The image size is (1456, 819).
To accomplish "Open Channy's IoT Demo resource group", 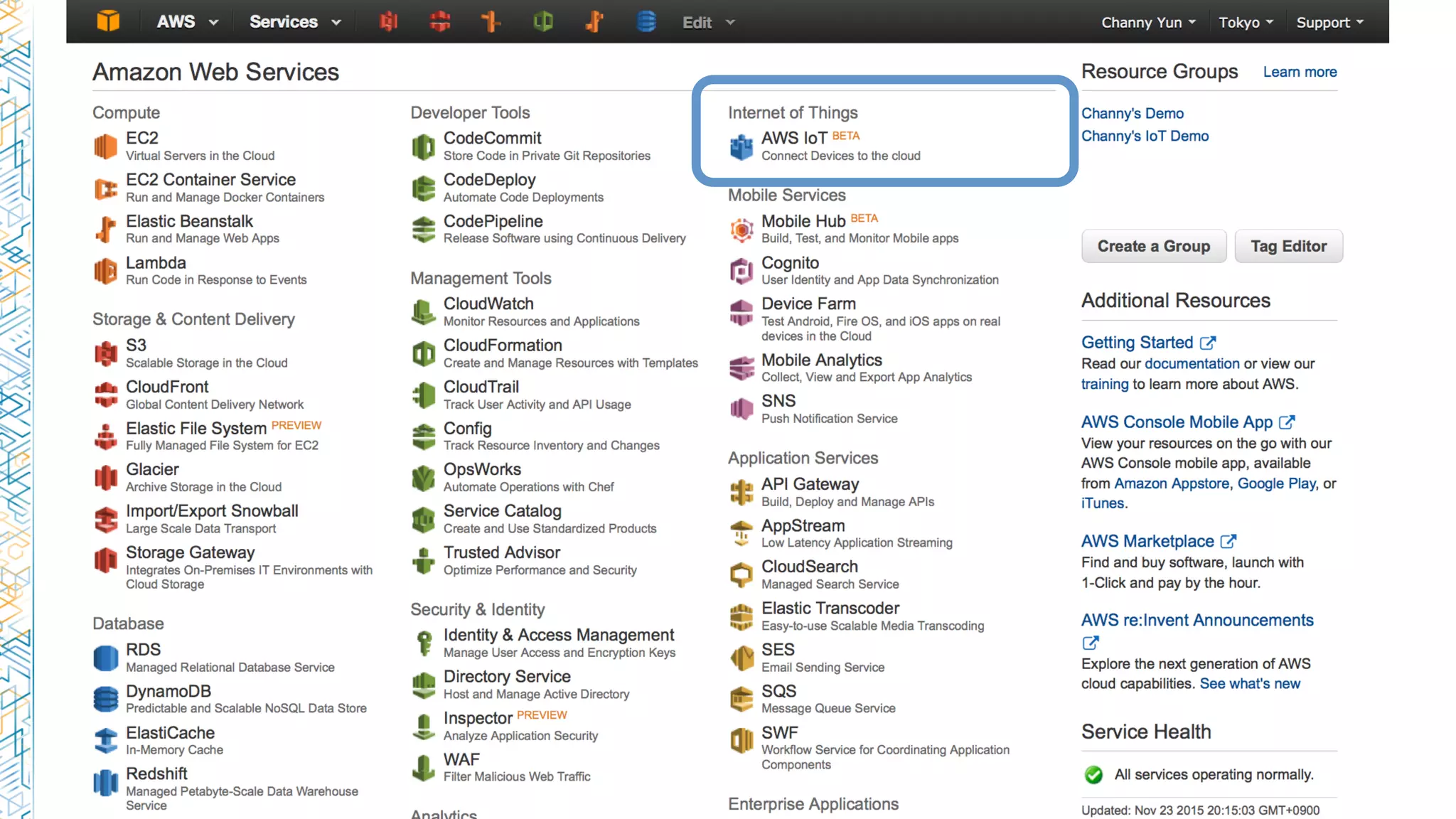I will tap(1145, 136).
